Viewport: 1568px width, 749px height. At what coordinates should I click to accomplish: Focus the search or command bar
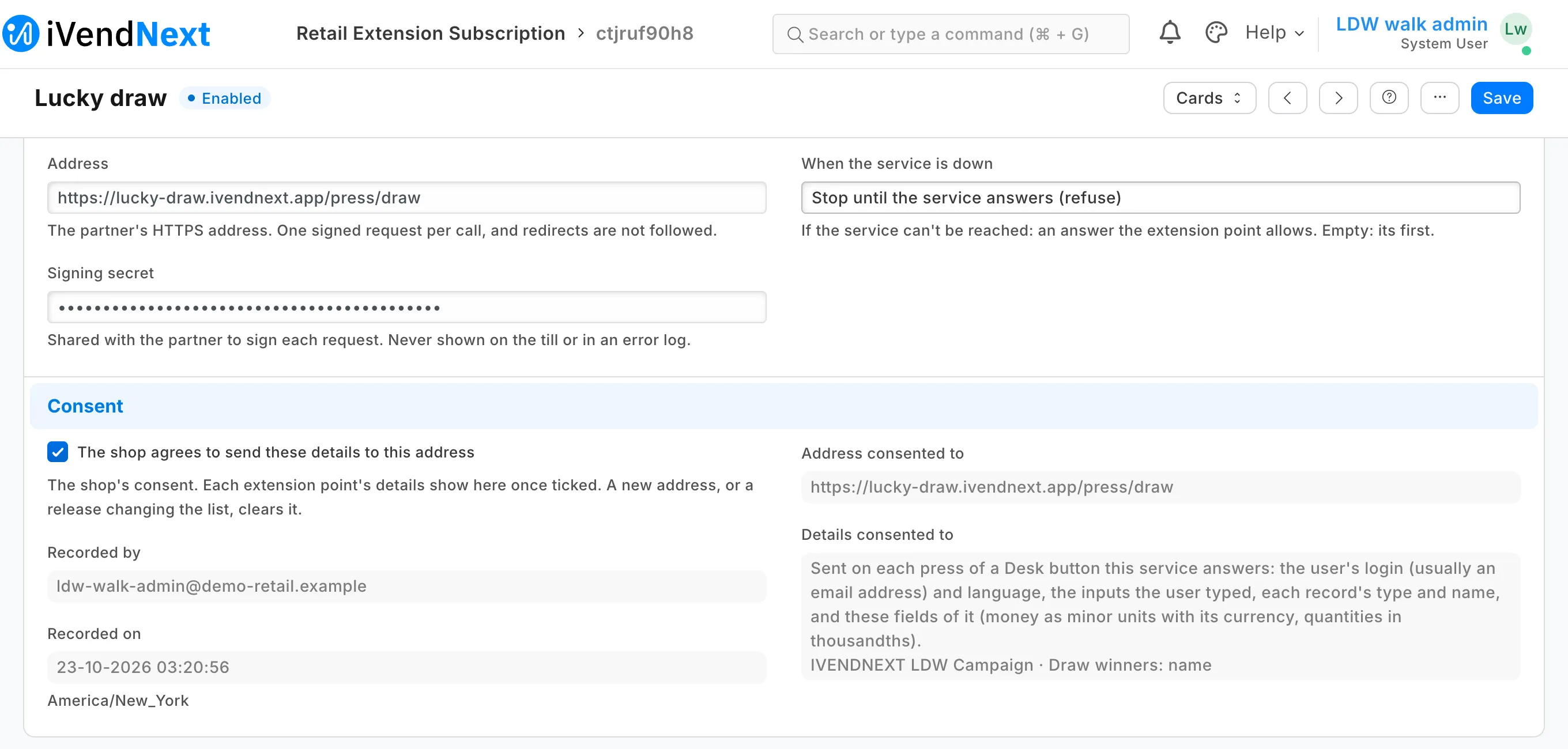click(950, 34)
